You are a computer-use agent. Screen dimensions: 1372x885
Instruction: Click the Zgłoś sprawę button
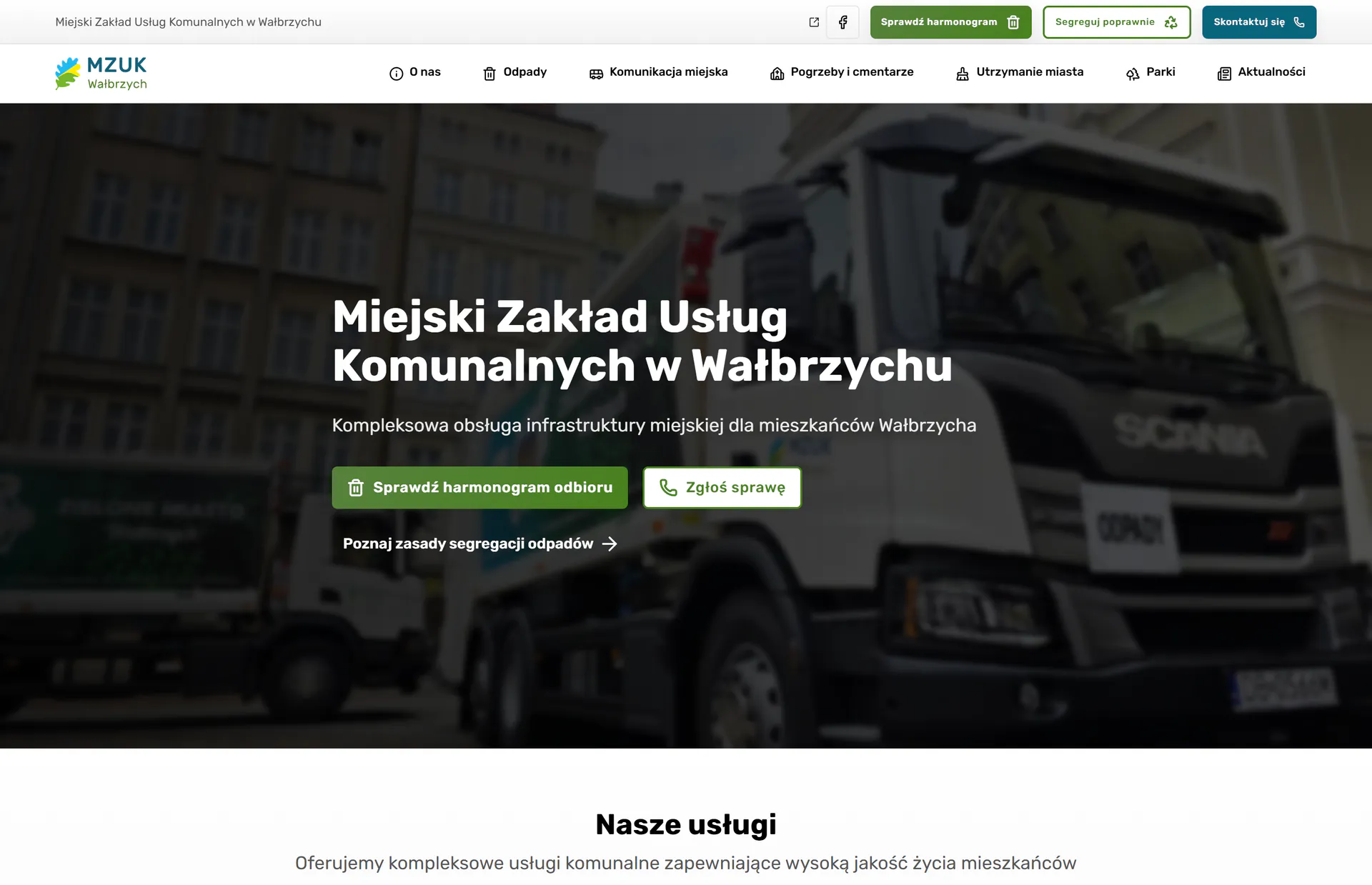pyautogui.click(x=722, y=488)
